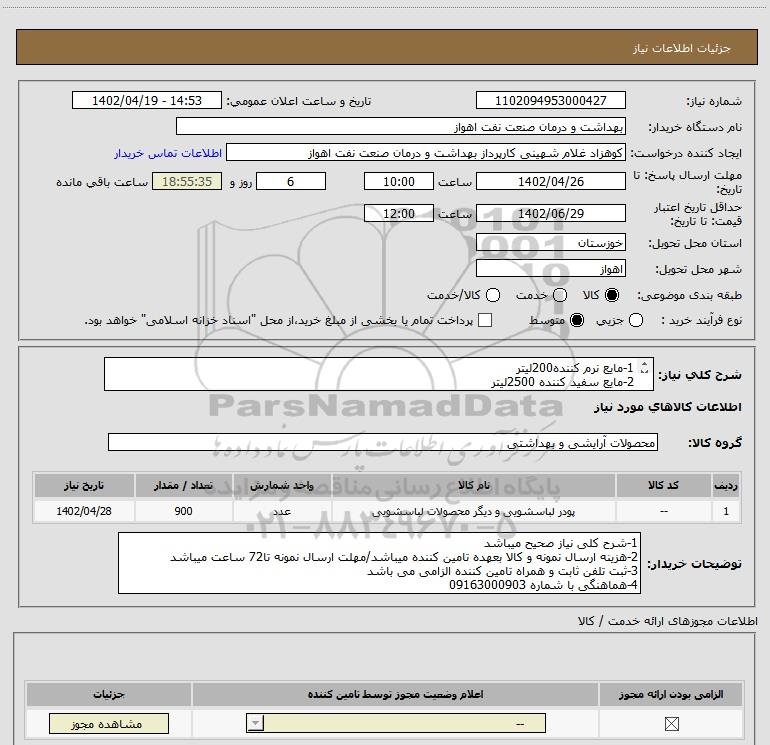Viewport: 770px width, 745px height.
Task: Click unit cell عدد
Action: tap(282, 511)
